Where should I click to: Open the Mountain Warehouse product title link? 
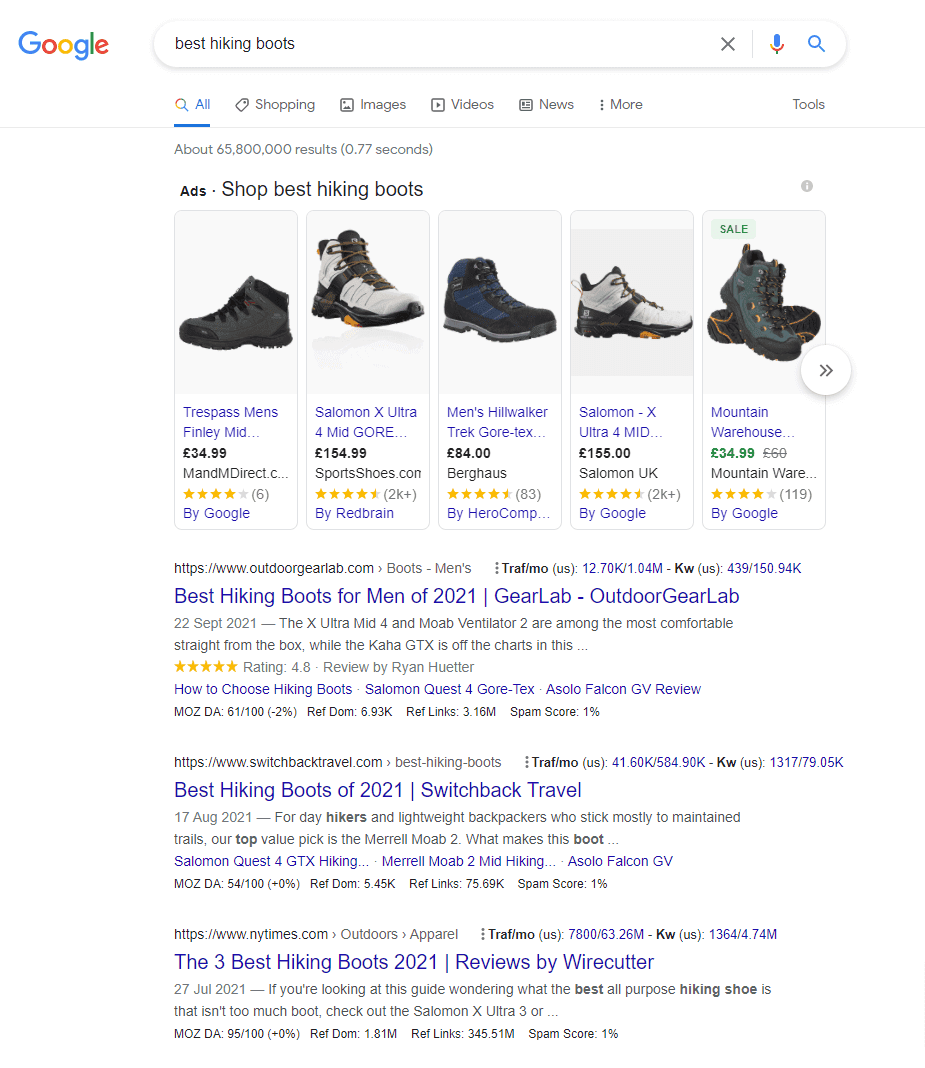pos(752,422)
